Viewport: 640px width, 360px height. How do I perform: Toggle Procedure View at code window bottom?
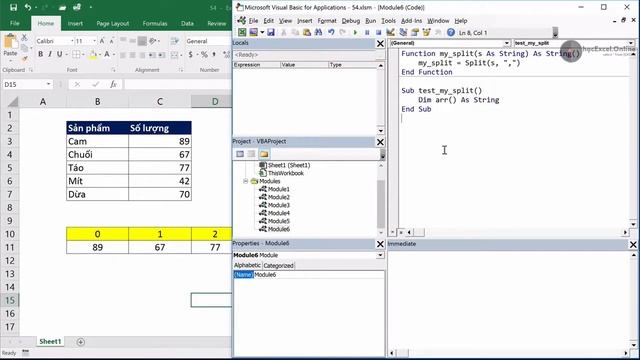[x=393, y=232]
